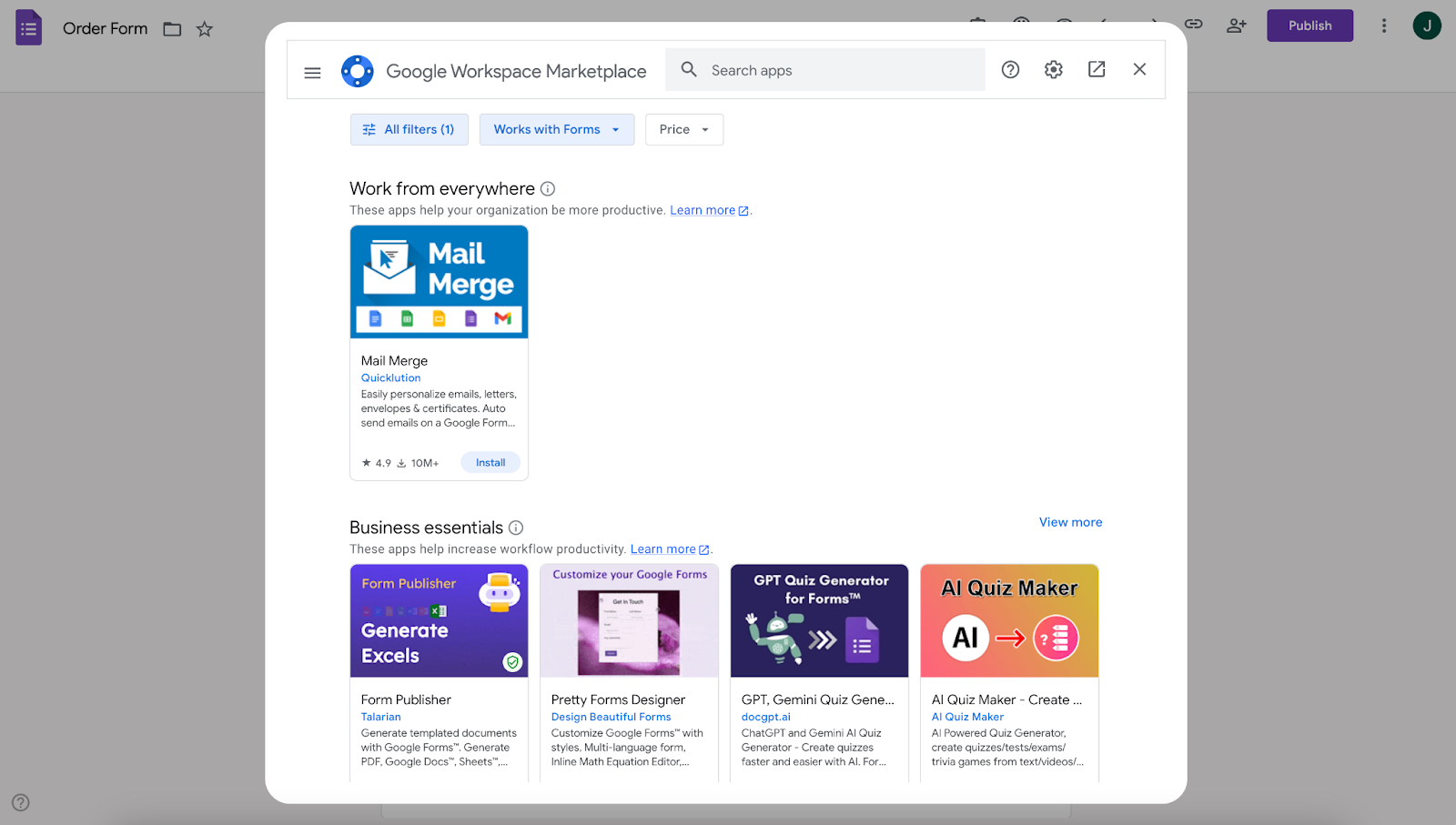This screenshot has width=1456, height=825.
Task: Close the Marketplace dialog
Action: point(1139,70)
